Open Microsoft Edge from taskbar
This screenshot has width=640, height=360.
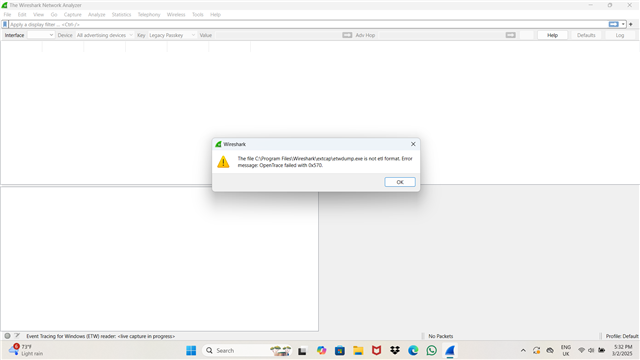413,351
